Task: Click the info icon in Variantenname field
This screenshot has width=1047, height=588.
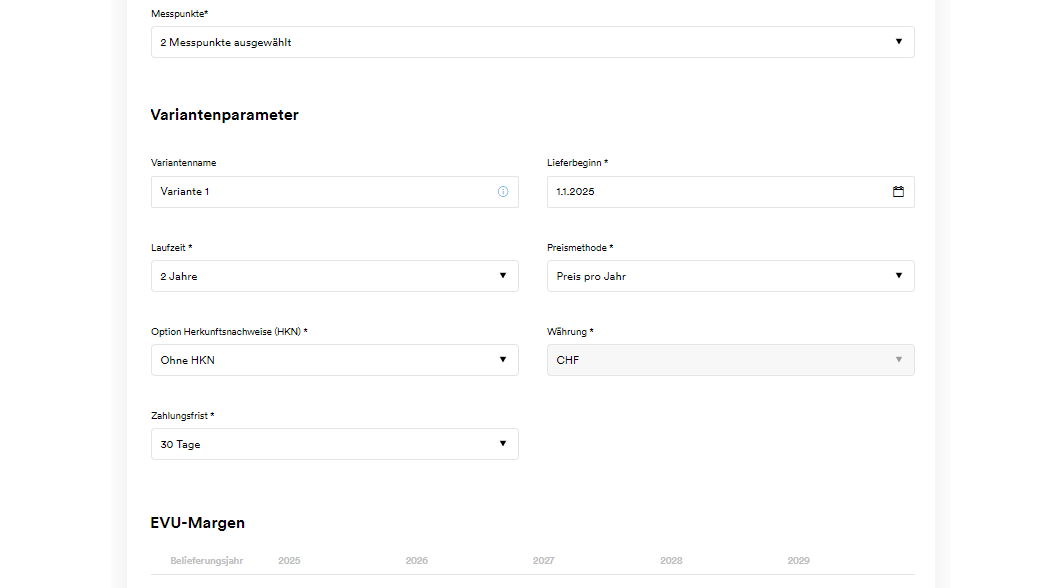Action: 503,192
